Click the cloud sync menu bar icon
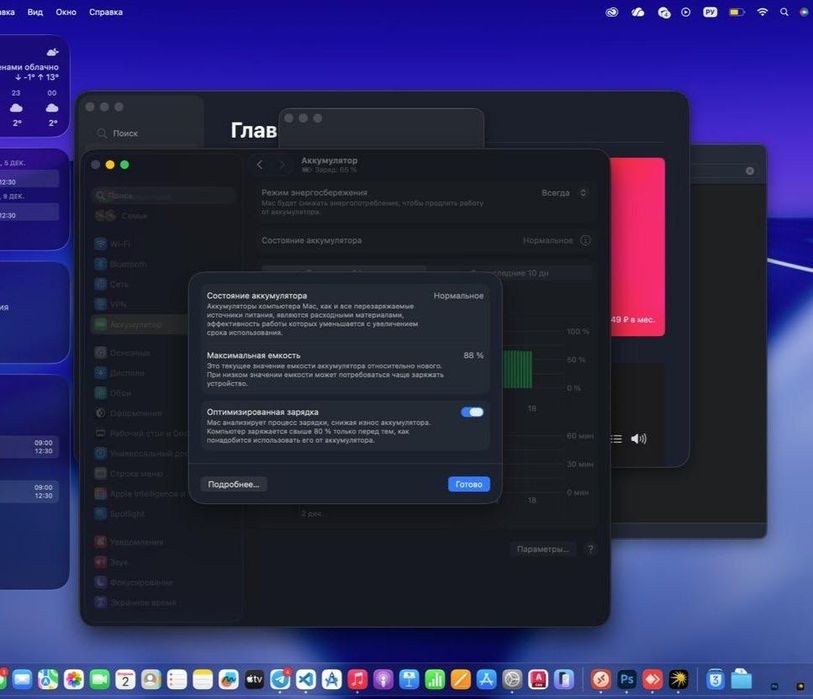The image size is (813, 699). coord(638,12)
